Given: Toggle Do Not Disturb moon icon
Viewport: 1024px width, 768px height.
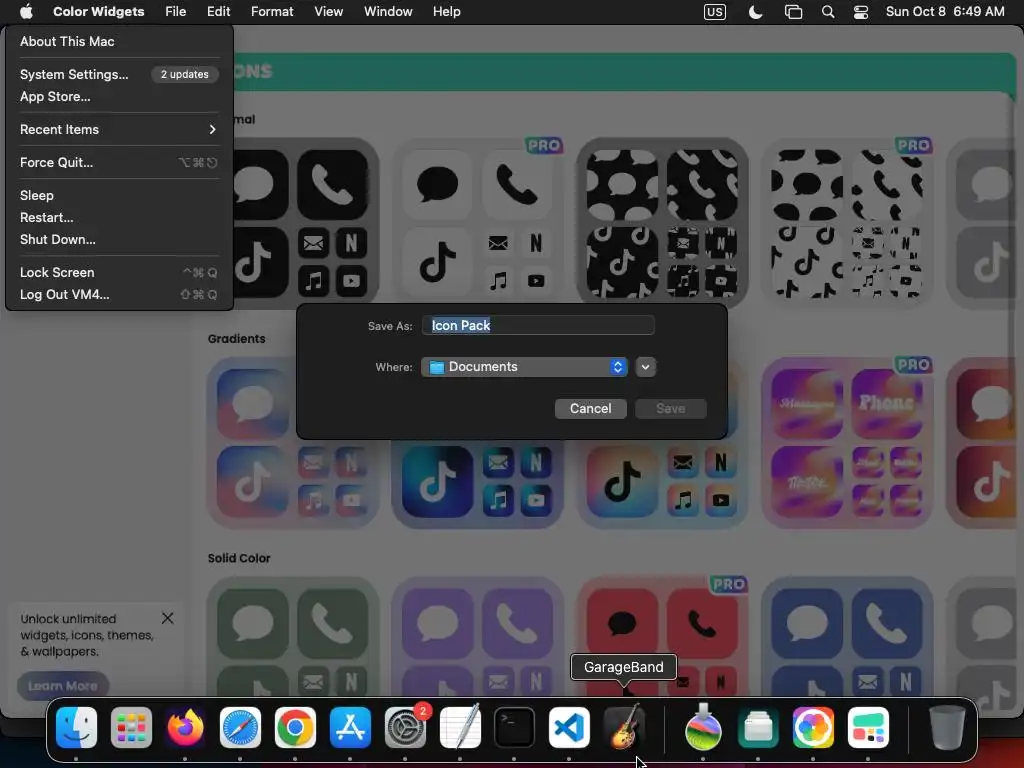Looking at the screenshot, I should tap(756, 12).
